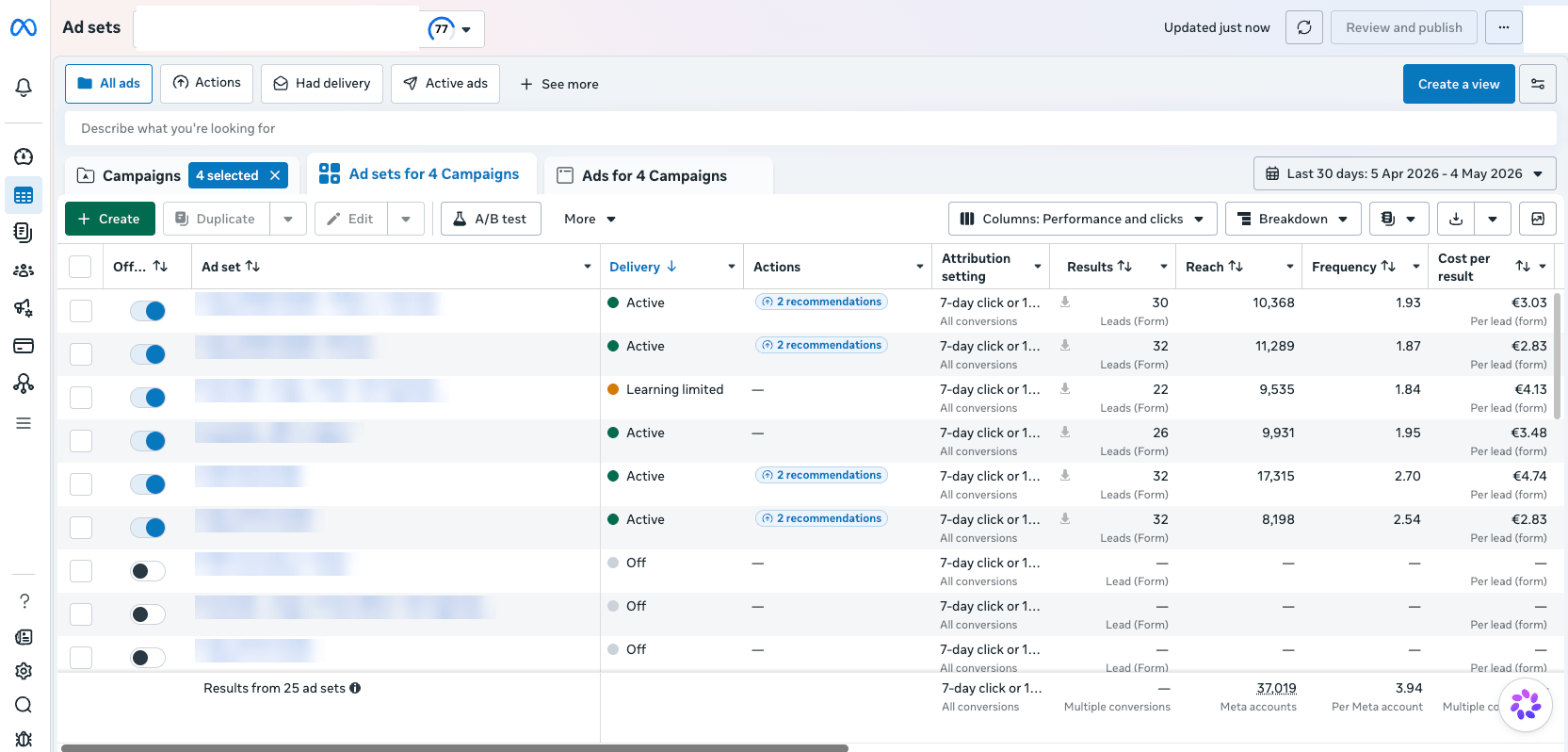Open Account overview gauge icon
This screenshot has height=752, width=1568.
[x=24, y=156]
